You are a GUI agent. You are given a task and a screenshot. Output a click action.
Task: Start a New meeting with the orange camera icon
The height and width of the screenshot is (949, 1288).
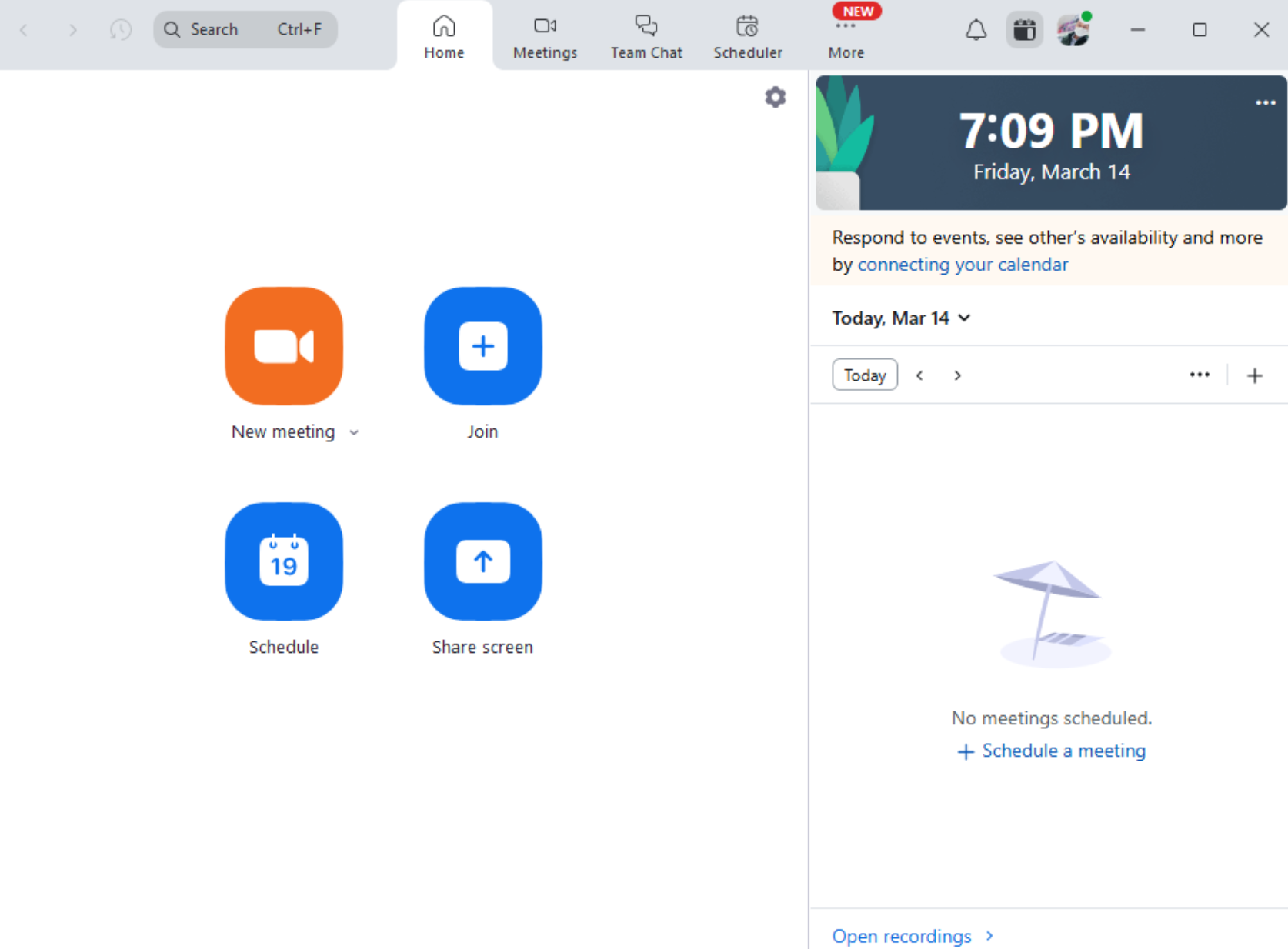(284, 346)
